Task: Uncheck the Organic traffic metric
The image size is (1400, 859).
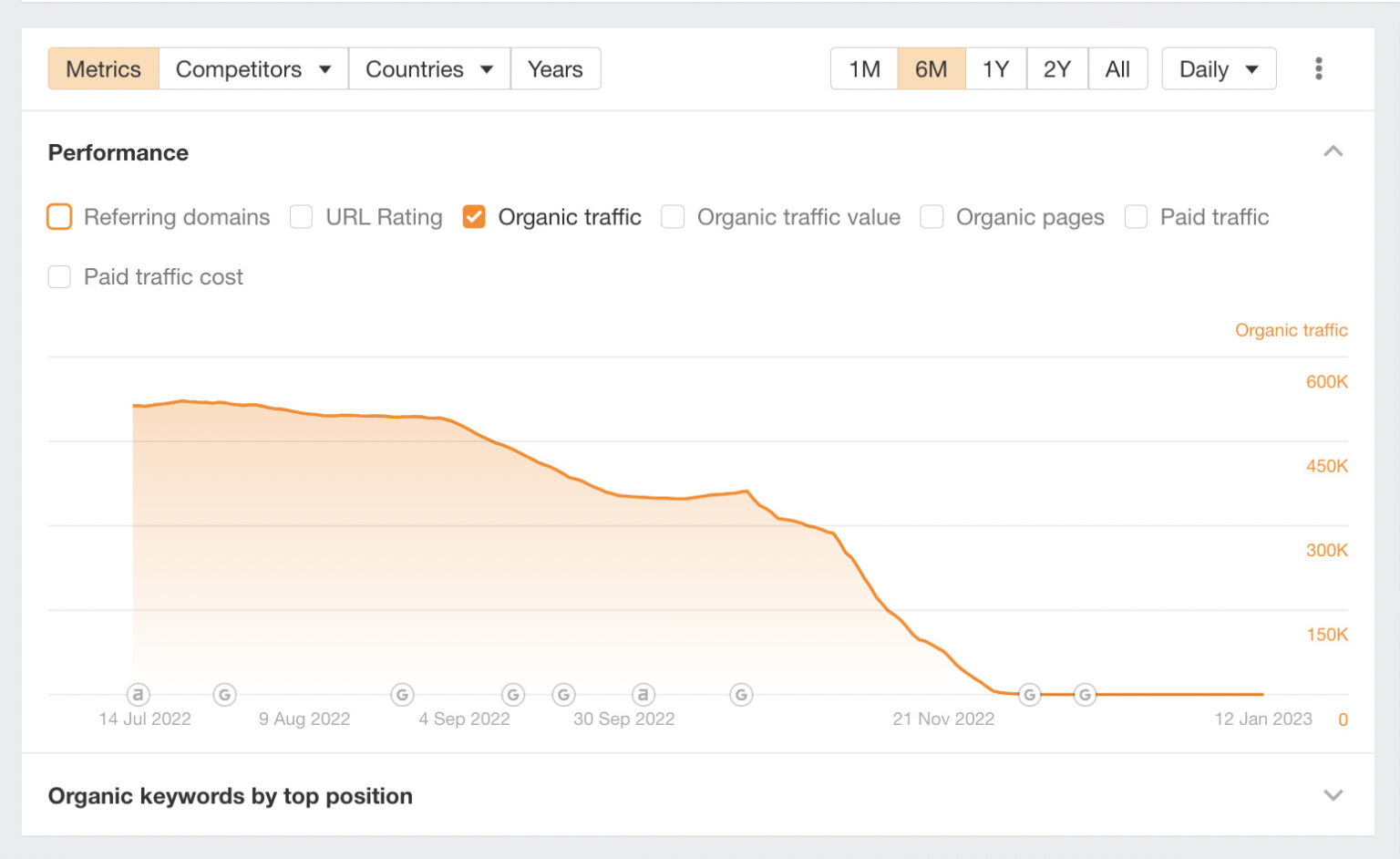Action: pyautogui.click(x=474, y=217)
